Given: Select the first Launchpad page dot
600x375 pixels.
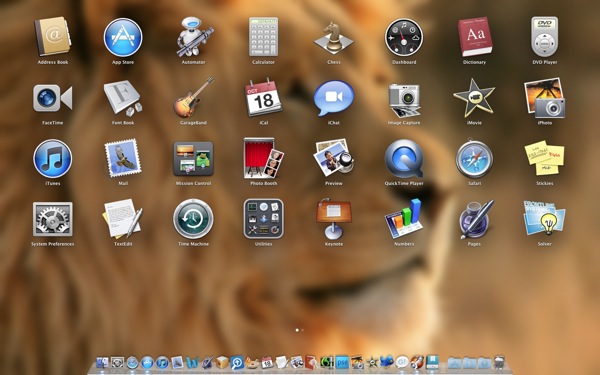Looking at the screenshot, I should [x=297, y=330].
